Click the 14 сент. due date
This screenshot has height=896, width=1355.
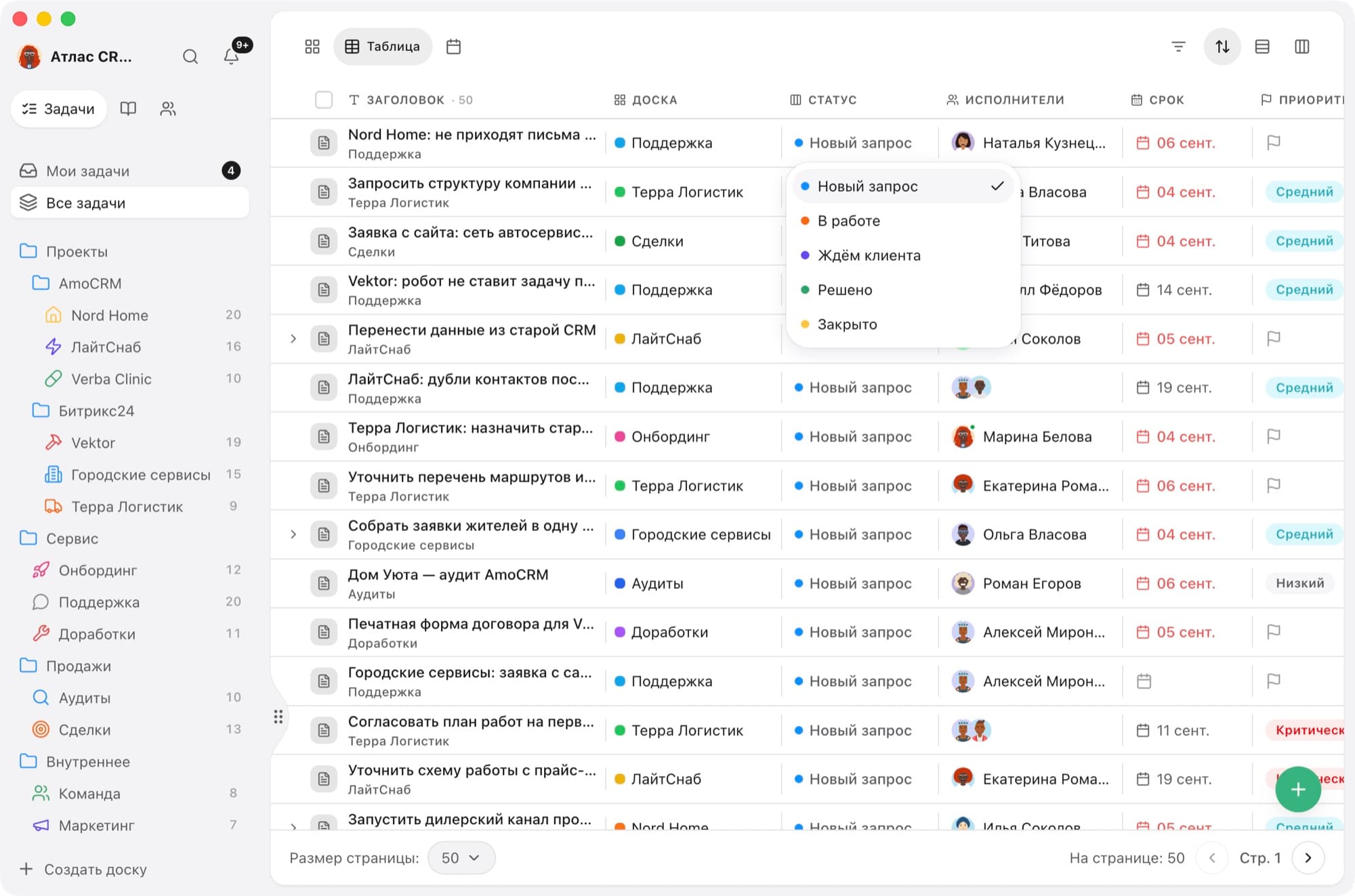click(1184, 290)
